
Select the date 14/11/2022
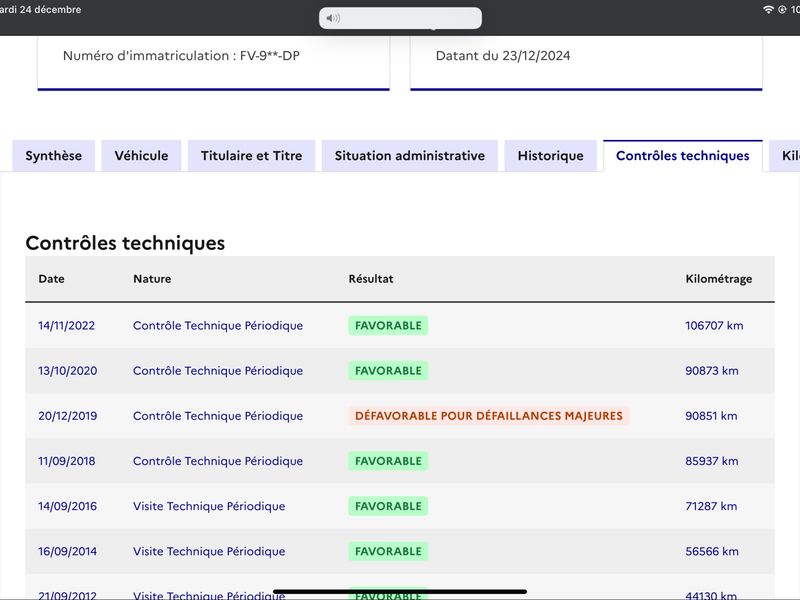66,326
